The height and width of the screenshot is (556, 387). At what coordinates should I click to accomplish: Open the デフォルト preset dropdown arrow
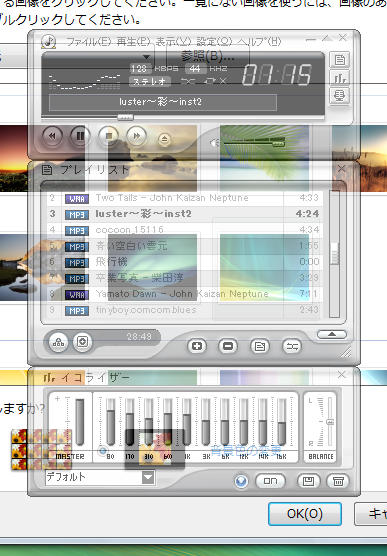[x=148, y=477]
